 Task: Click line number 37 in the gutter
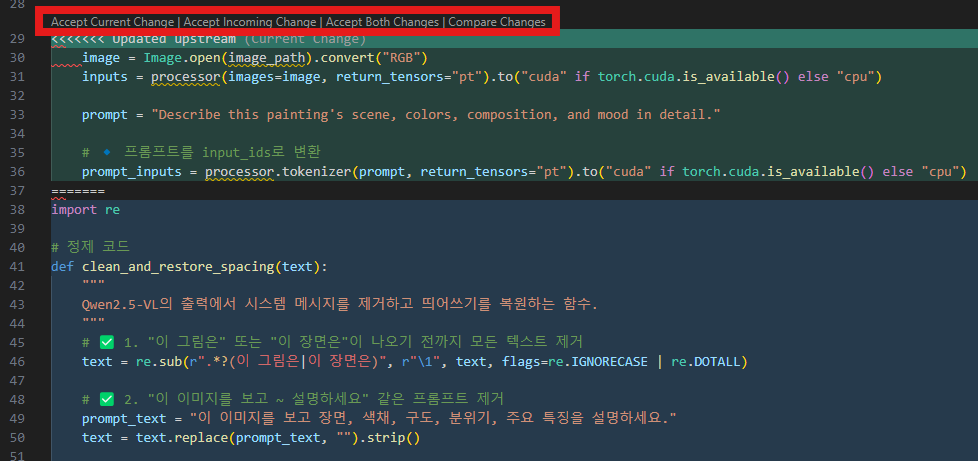pos(18,191)
